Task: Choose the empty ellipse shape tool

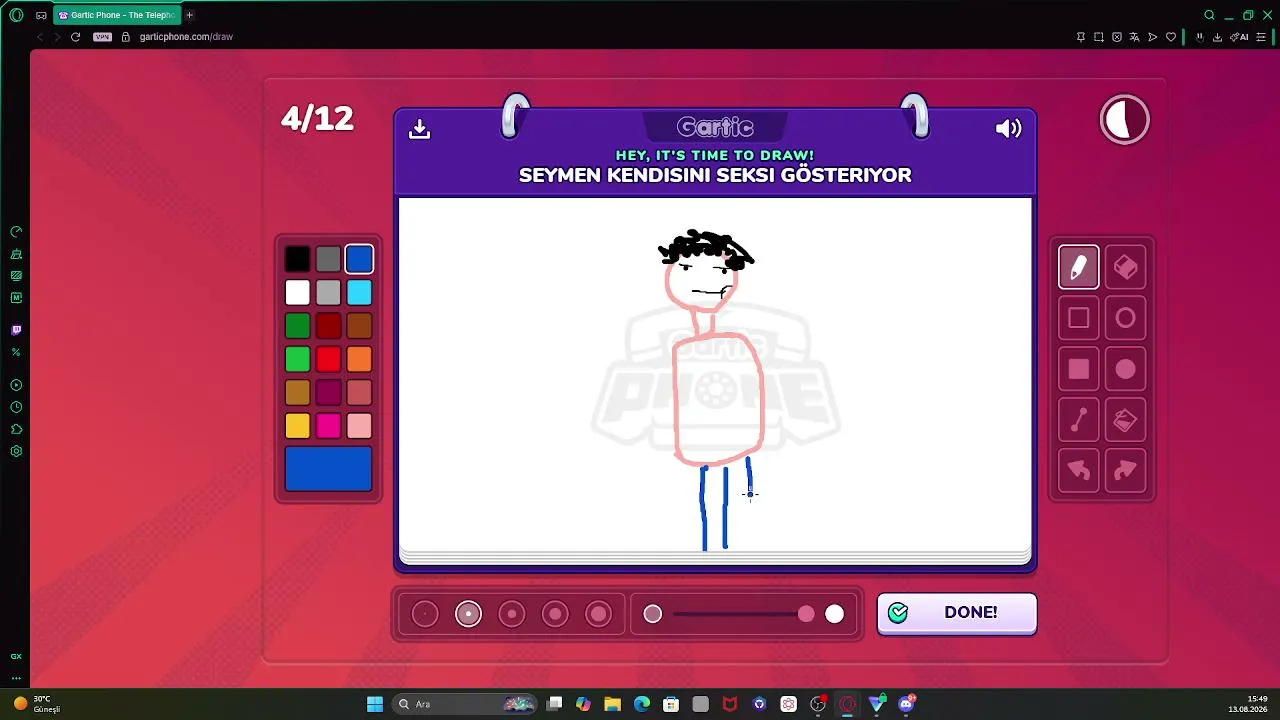Action: point(1125,318)
